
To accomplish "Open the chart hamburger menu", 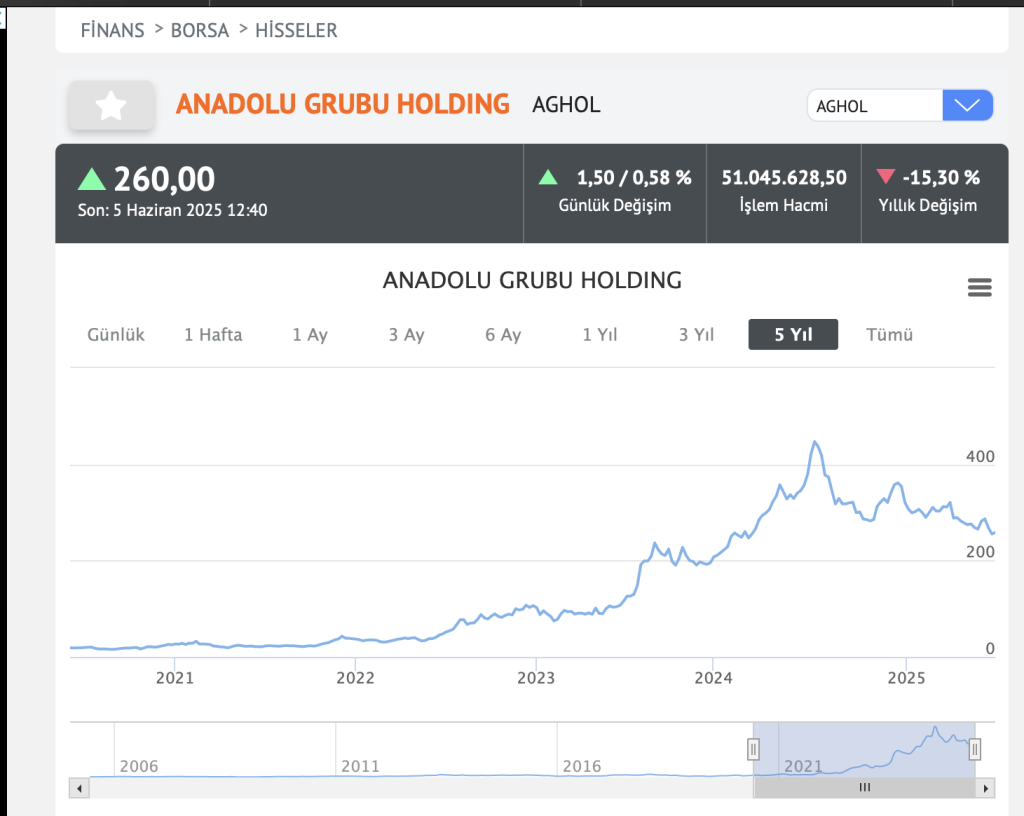I will click(980, 288).
